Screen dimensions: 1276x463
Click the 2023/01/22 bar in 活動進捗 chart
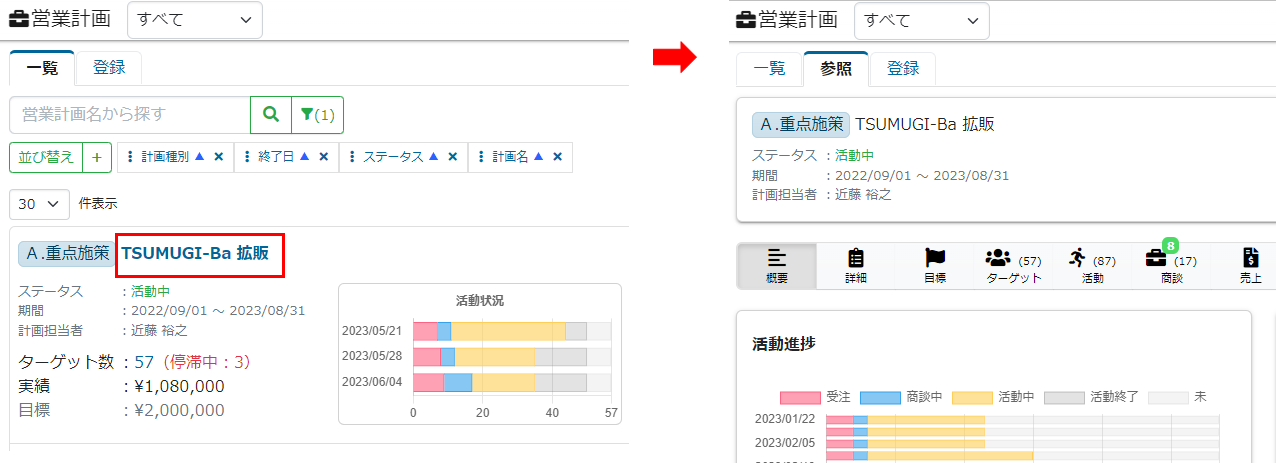click(1023, 420)
